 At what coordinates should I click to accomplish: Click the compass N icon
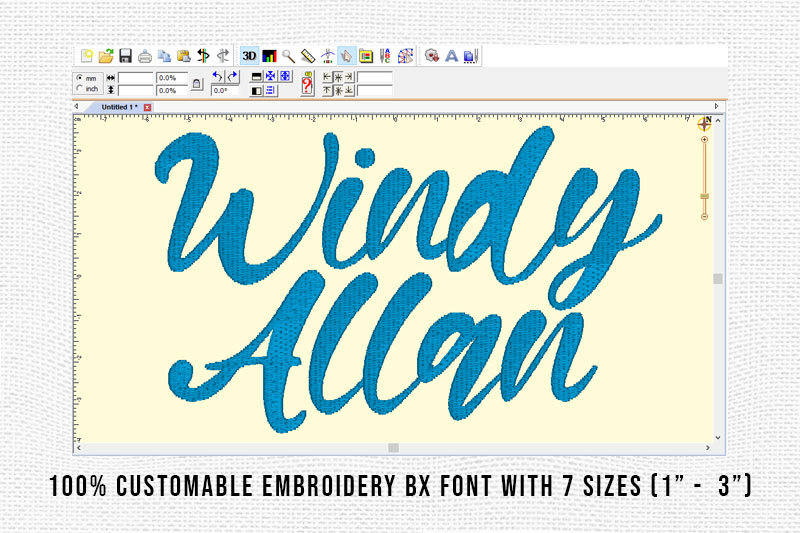click(705, 123)
